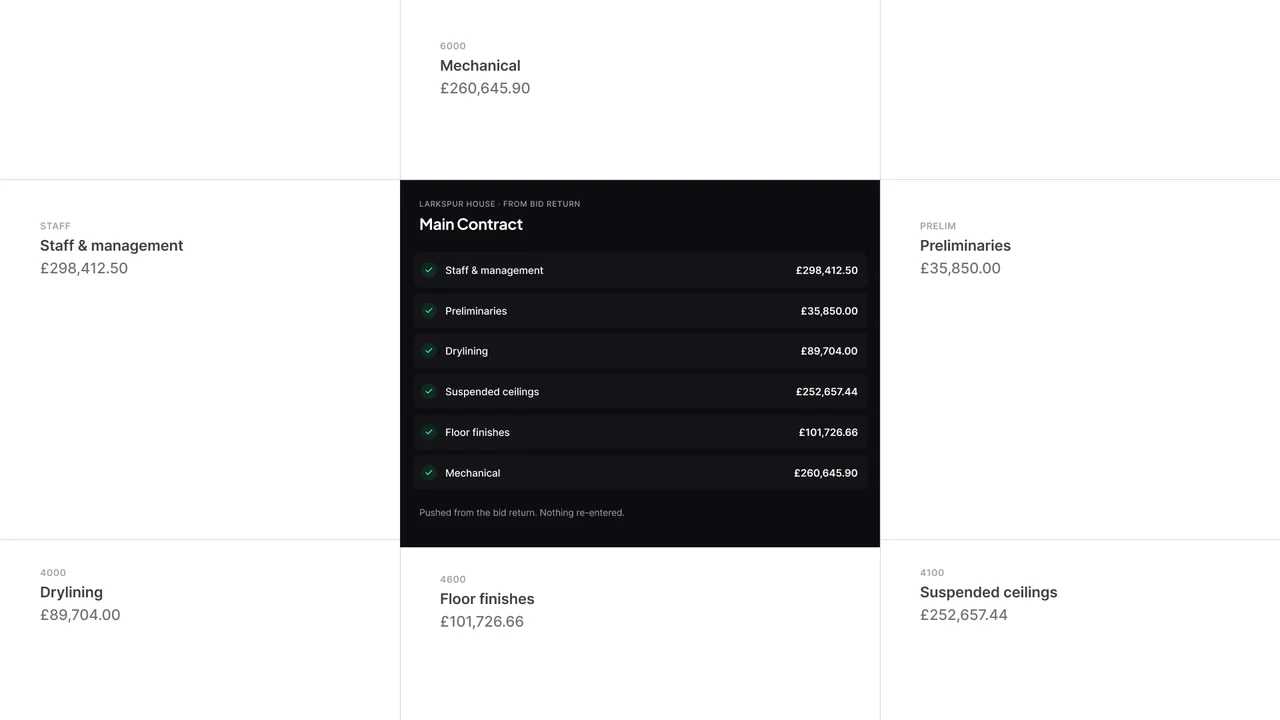Image resolution: width=1280 pixels, height=720 pixels.
Task: Click £298,412.50 under Staff & management card
Action: pyautogui.click(x=84, y=268)
